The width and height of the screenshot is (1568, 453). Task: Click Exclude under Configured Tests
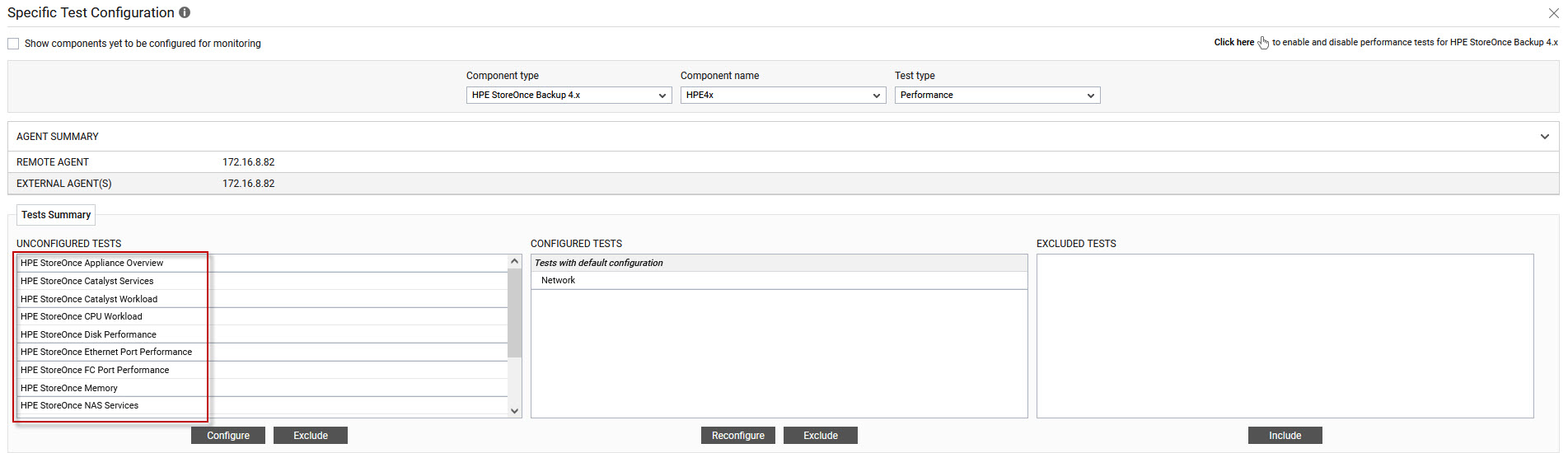(821, 436)
